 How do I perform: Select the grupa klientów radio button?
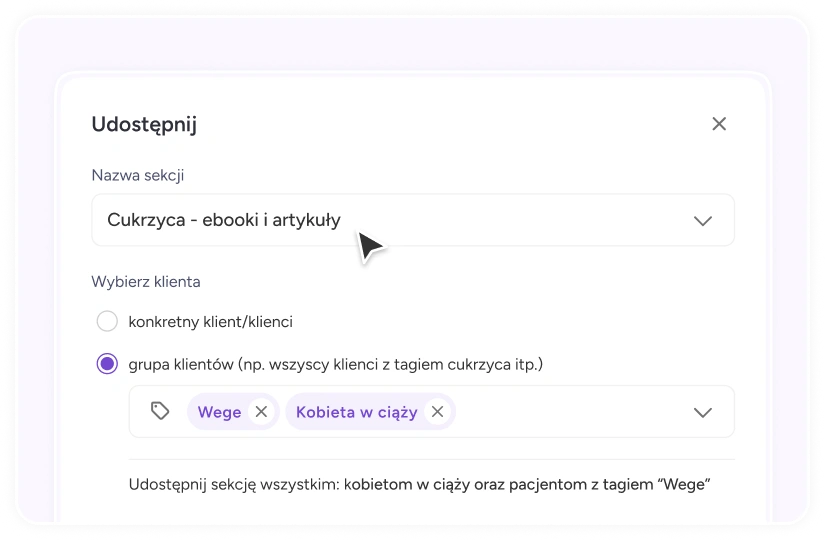tap(107, 364)
